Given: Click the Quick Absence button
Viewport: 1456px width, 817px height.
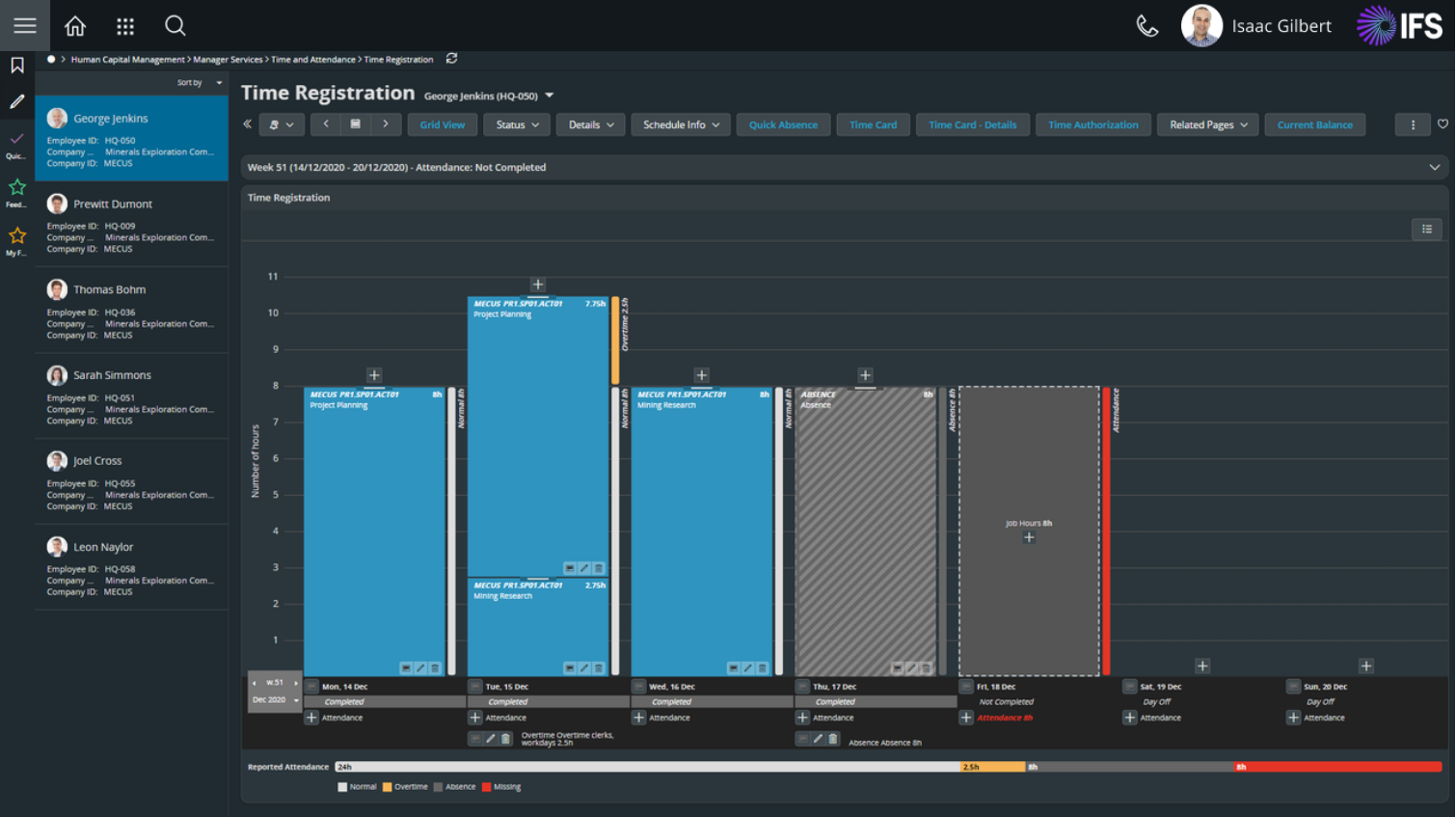Looking at the screenshot, I should tap(783, 124).
